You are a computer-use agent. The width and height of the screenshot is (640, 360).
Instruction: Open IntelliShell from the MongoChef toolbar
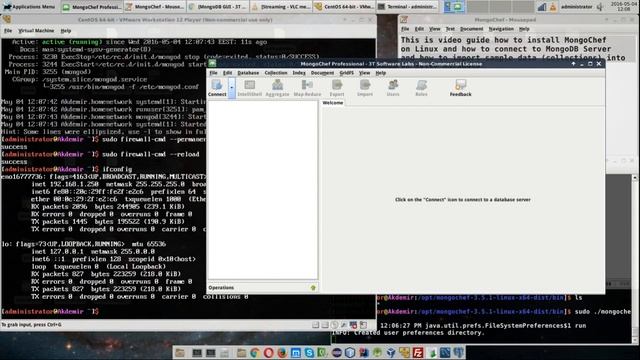point(249,88)
